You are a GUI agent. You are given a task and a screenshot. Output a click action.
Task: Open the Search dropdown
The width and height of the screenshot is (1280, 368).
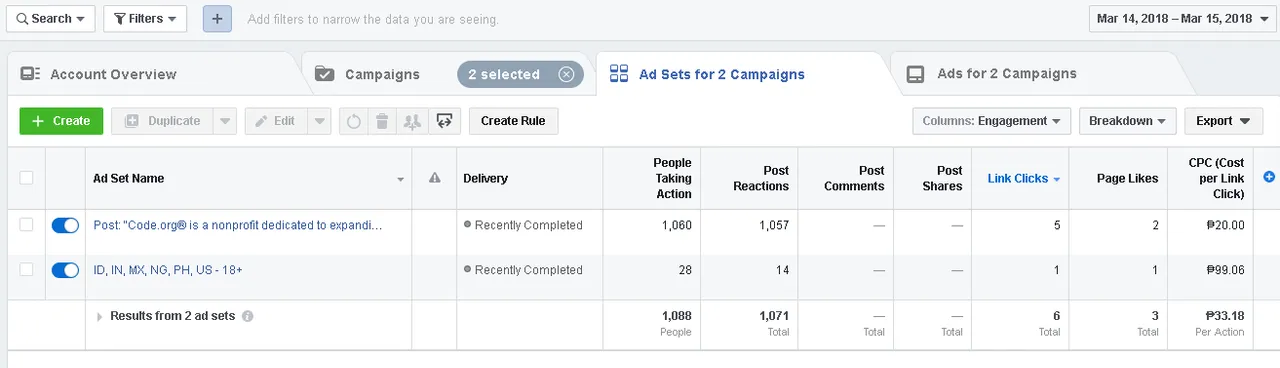50,19
